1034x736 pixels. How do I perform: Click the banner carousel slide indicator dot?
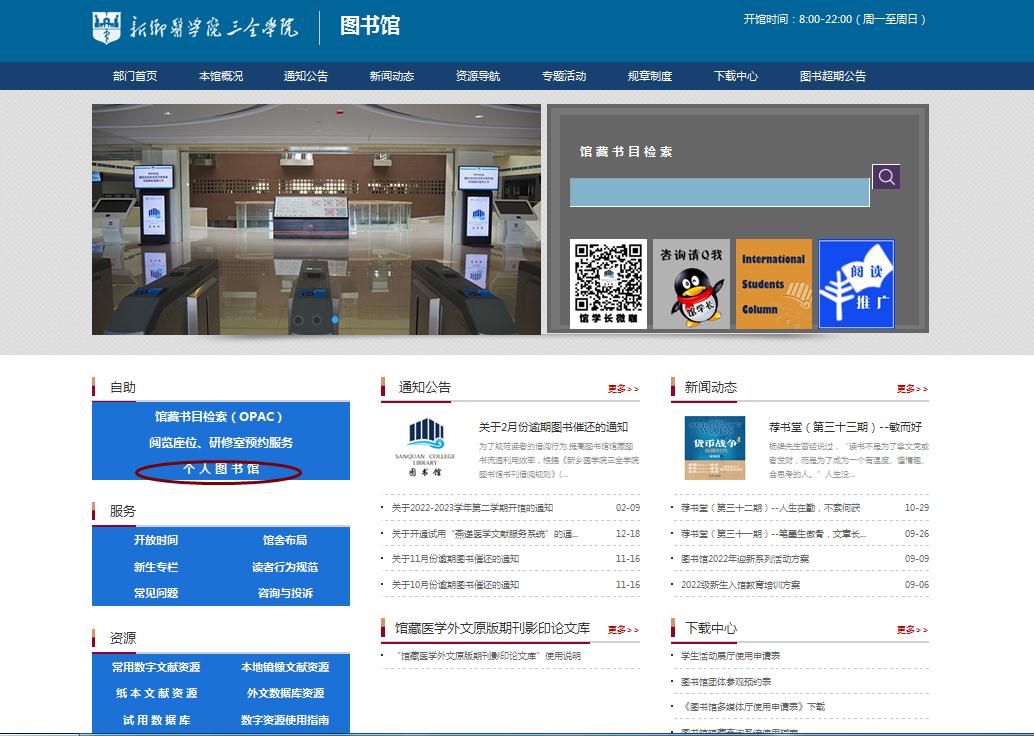coord(335,320)
